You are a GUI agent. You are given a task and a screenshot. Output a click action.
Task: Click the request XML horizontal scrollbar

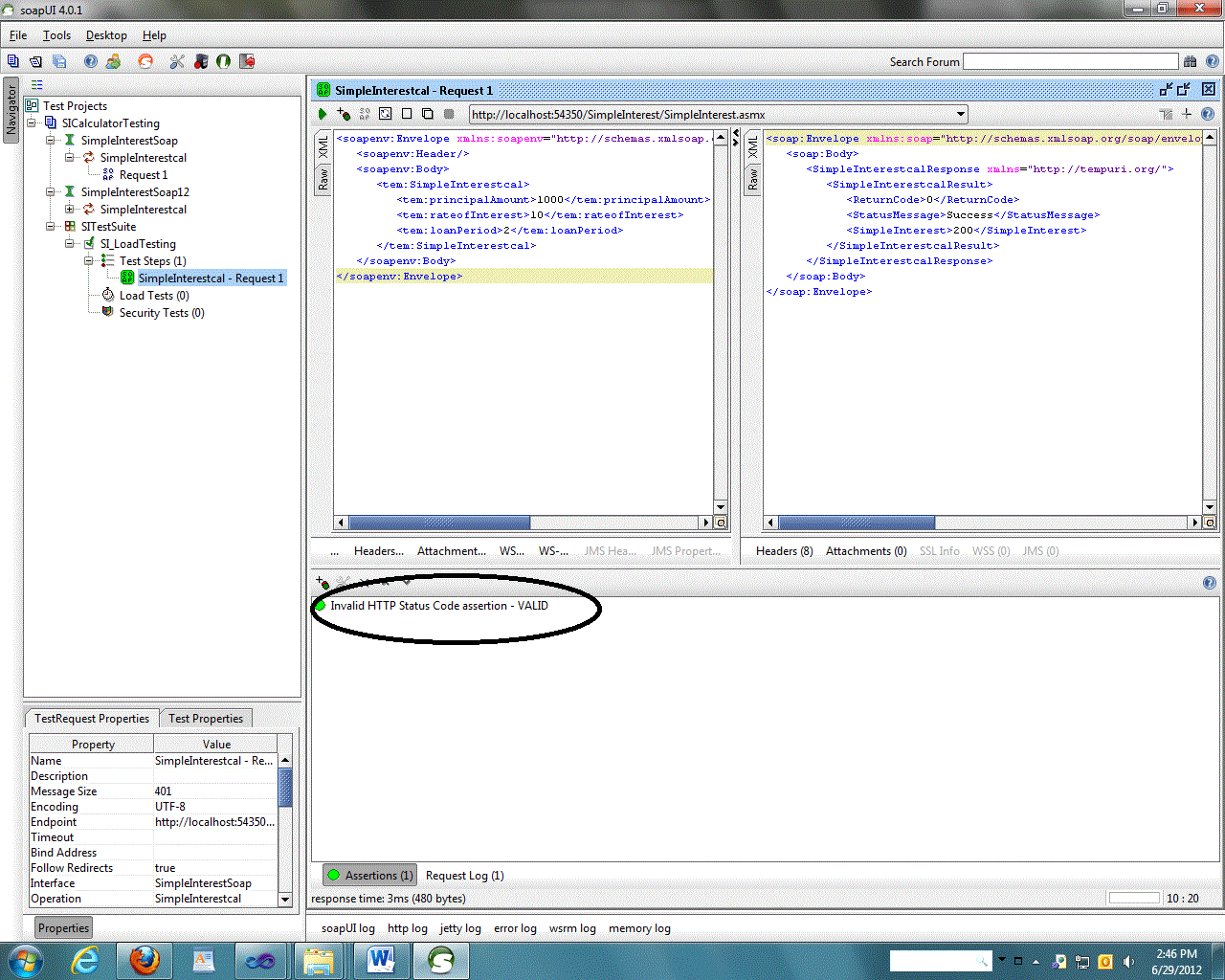(x=439, y=523)
